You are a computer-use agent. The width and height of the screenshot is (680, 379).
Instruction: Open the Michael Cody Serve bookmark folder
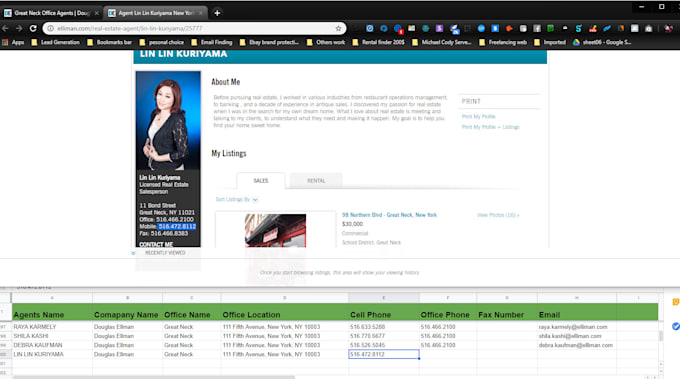click(441, 42)
